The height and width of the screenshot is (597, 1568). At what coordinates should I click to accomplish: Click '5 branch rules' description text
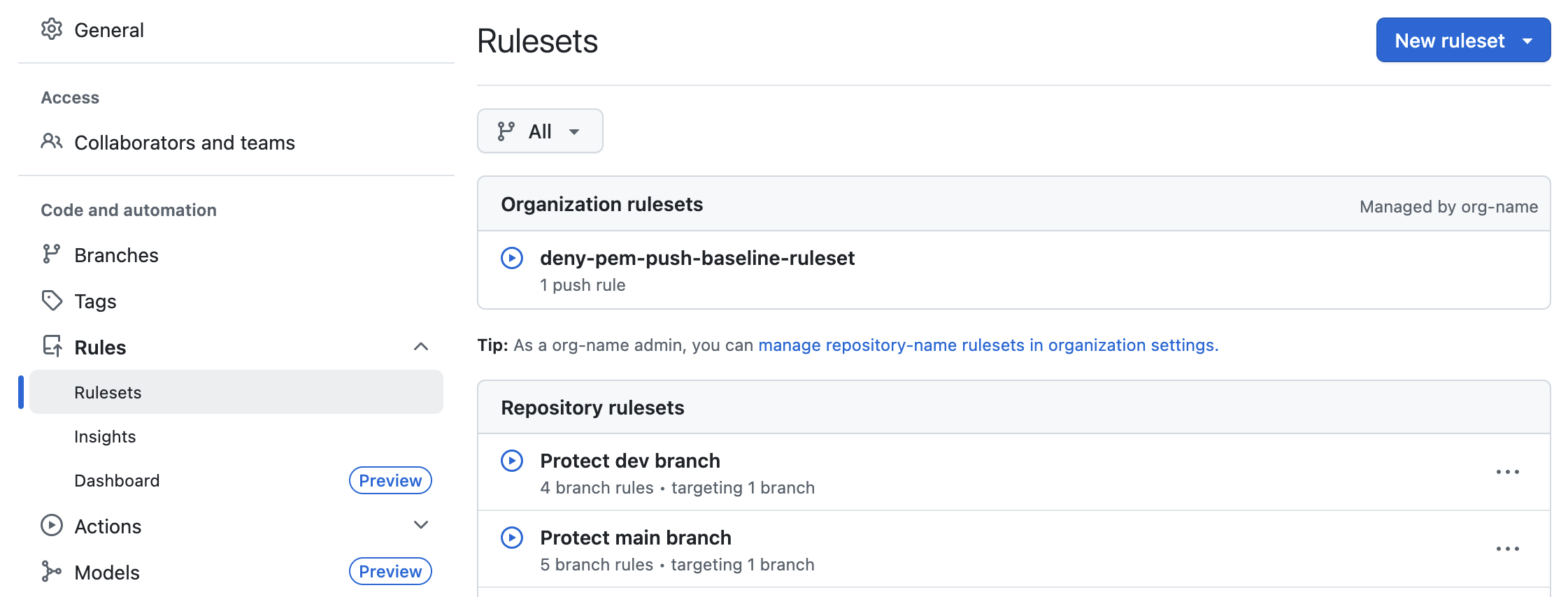(597, 565)
